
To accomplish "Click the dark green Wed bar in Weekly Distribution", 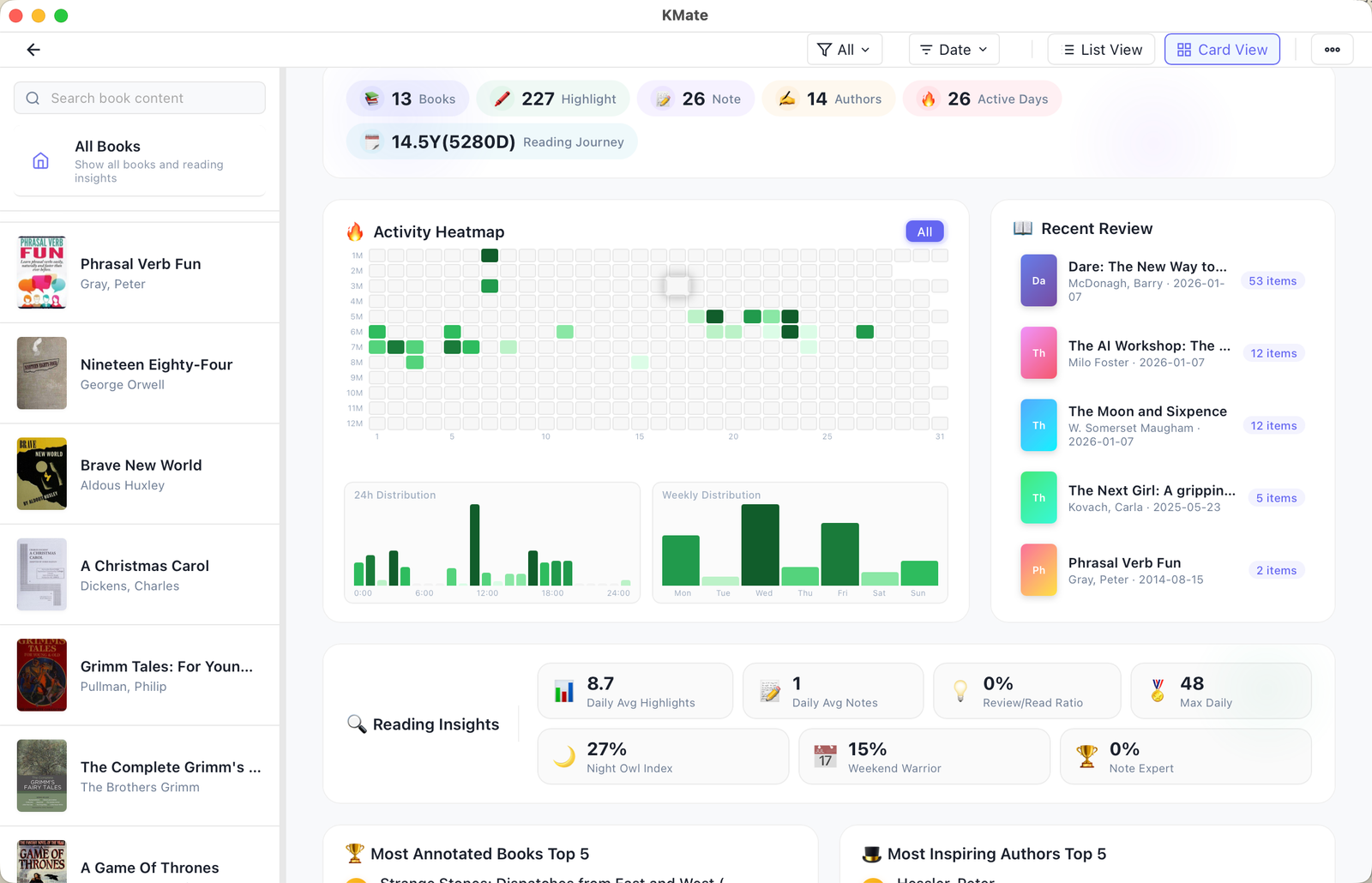I will (x=760, y=545).
